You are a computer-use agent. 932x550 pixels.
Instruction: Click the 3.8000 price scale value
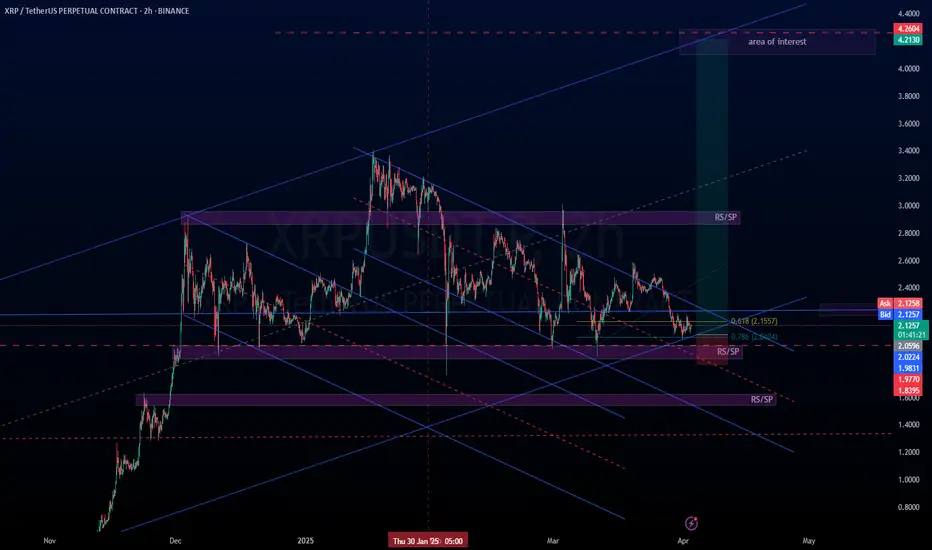(x=909, y=96)
